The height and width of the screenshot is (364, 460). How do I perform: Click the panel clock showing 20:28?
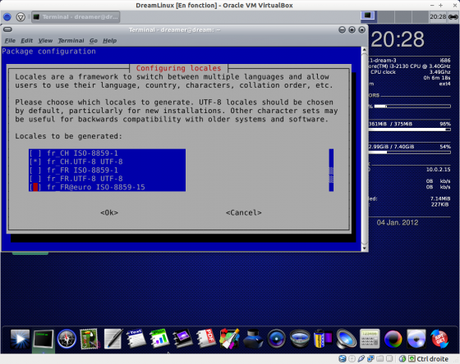(x=438, y=17)
